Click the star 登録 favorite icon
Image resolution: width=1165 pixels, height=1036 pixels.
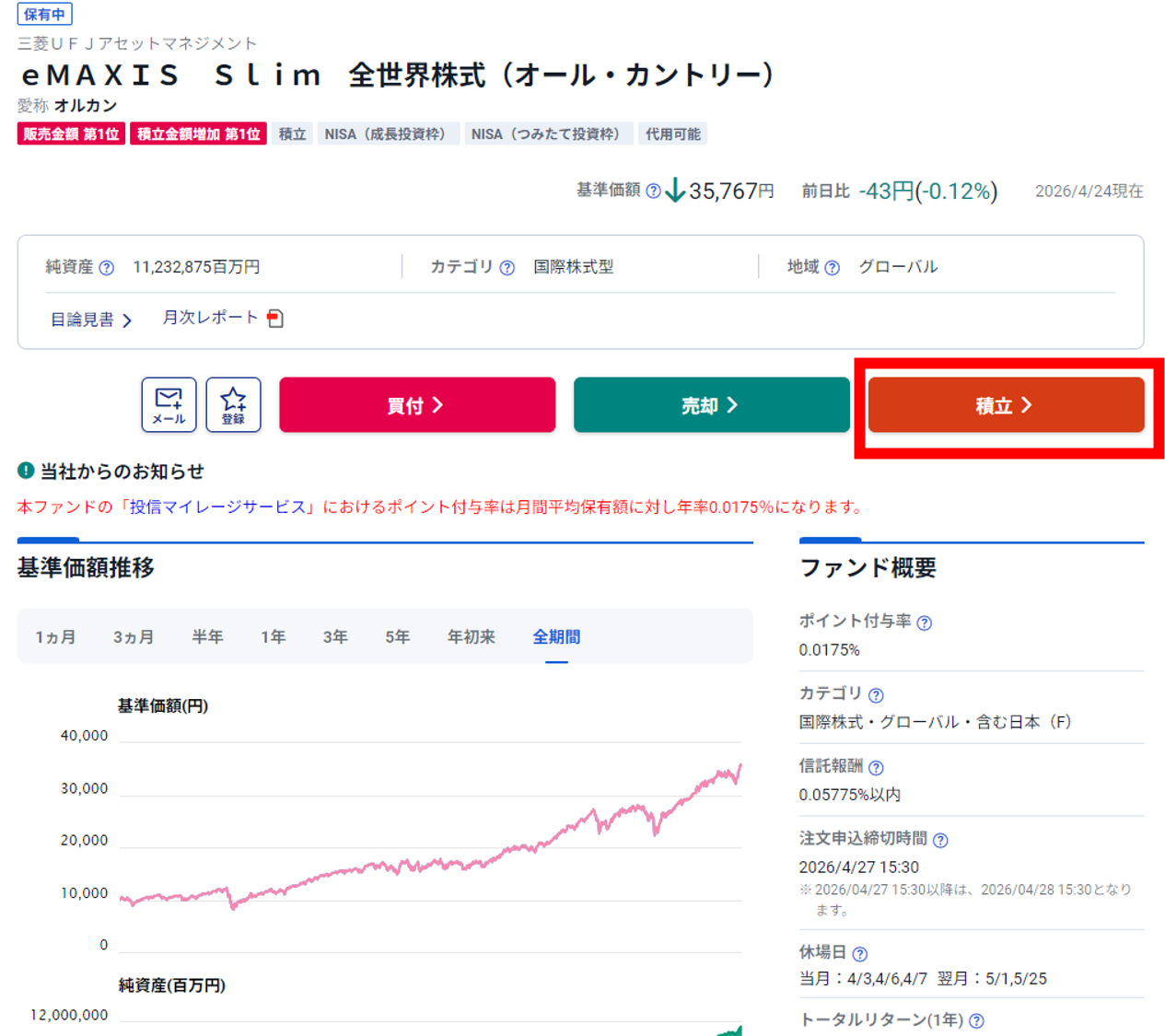[233, 404]
